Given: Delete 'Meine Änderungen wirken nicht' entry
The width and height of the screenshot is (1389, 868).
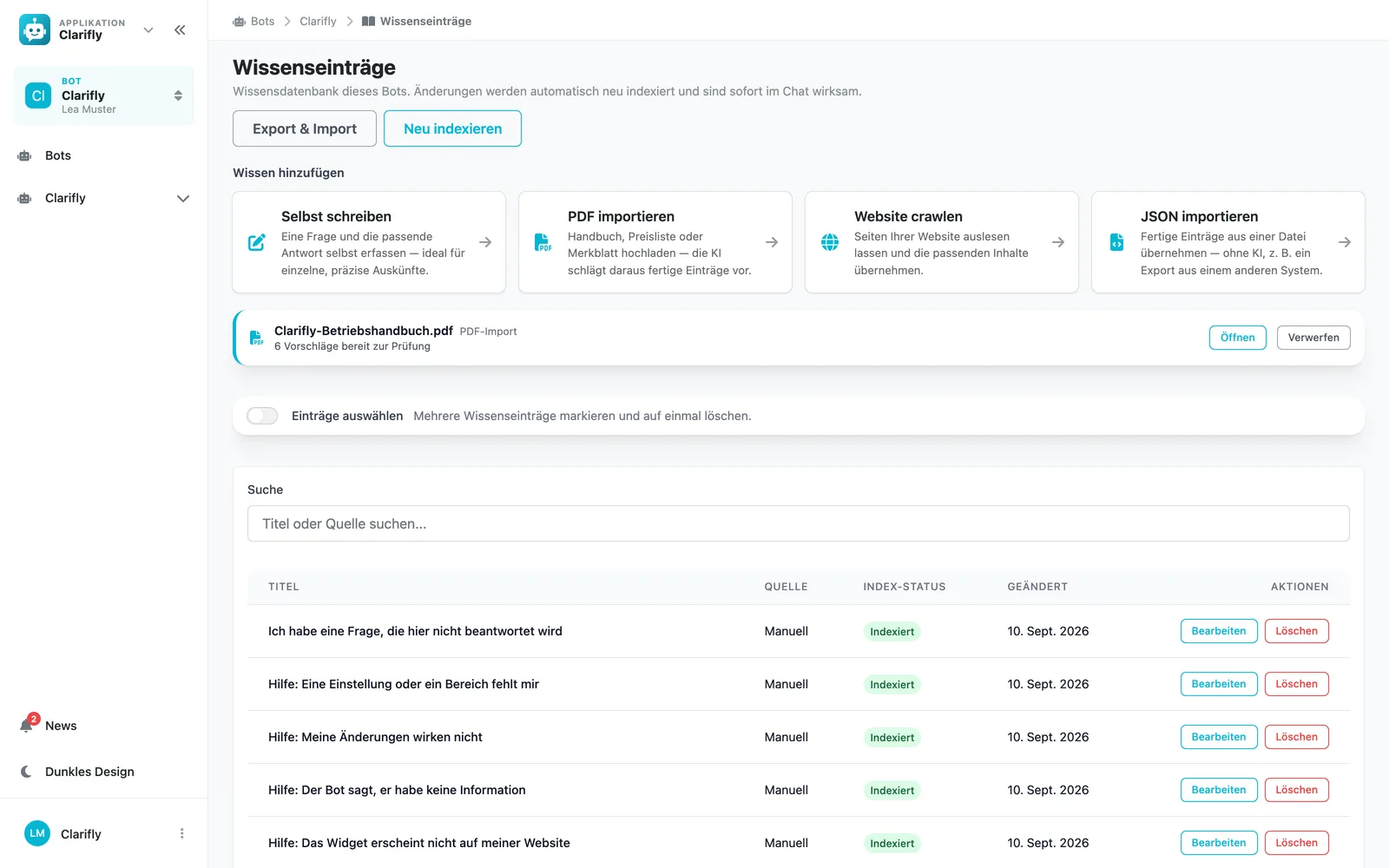Looking at the screenshot, I should [x=1297, y=737].
